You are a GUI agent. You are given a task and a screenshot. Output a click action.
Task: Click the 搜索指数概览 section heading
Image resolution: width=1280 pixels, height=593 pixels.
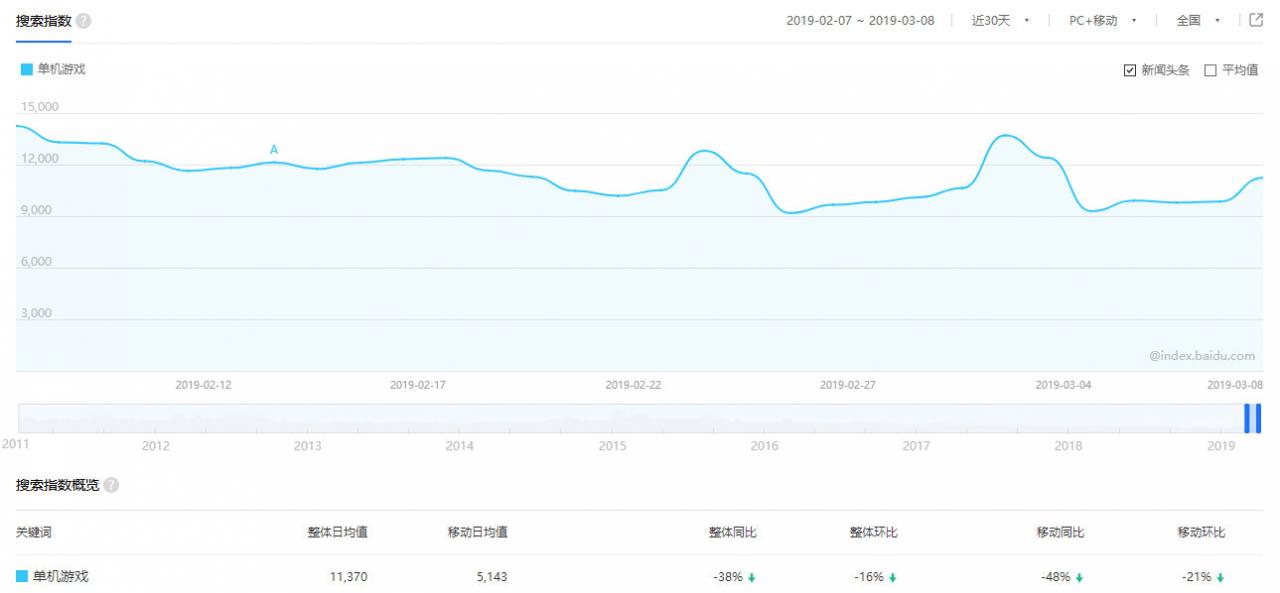click(58, 485)
